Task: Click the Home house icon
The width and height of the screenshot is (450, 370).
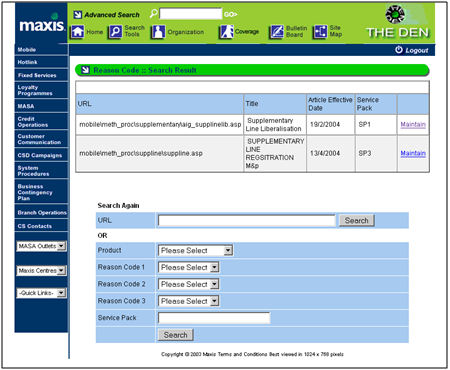Action: click(x=77, y=32)
